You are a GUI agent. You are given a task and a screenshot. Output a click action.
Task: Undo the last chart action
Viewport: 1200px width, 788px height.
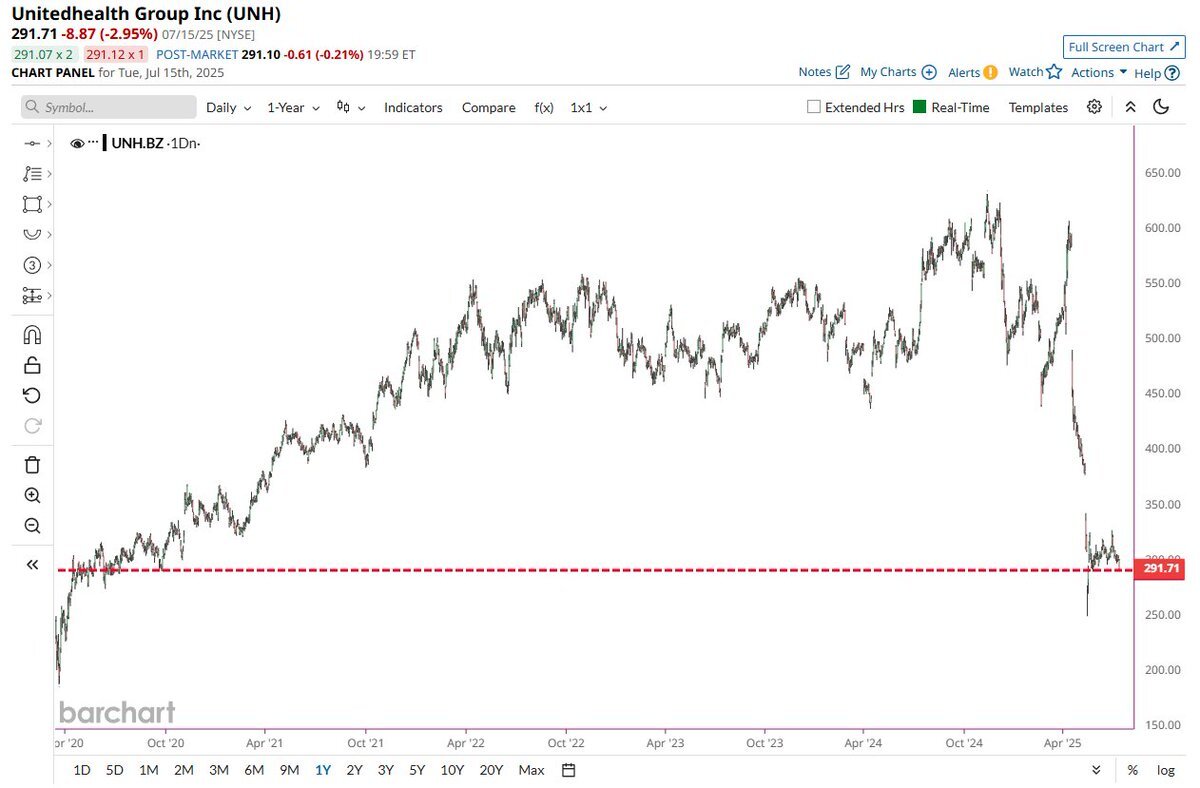(x=32, y=395)
